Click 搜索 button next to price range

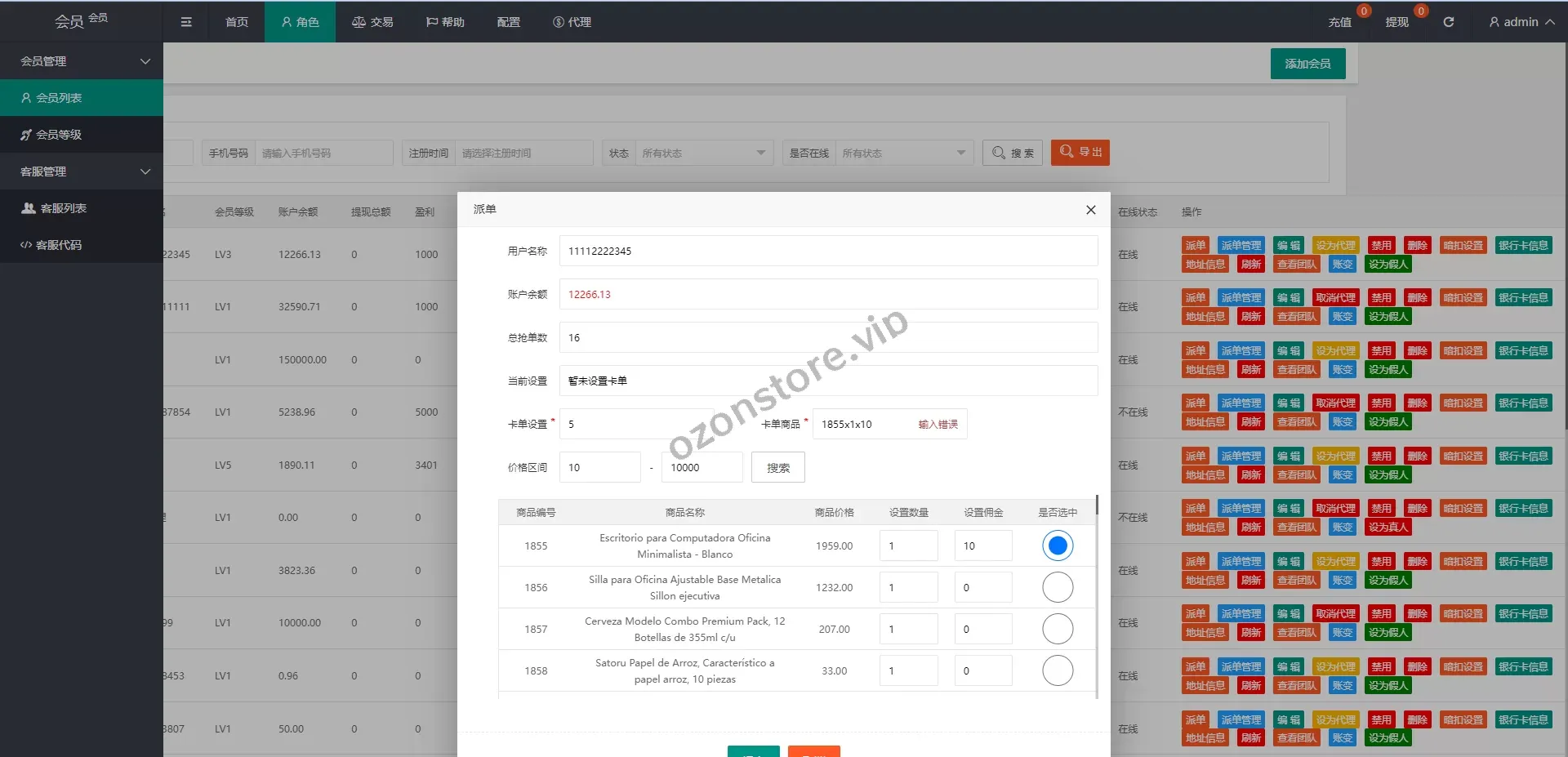(777, 468)
